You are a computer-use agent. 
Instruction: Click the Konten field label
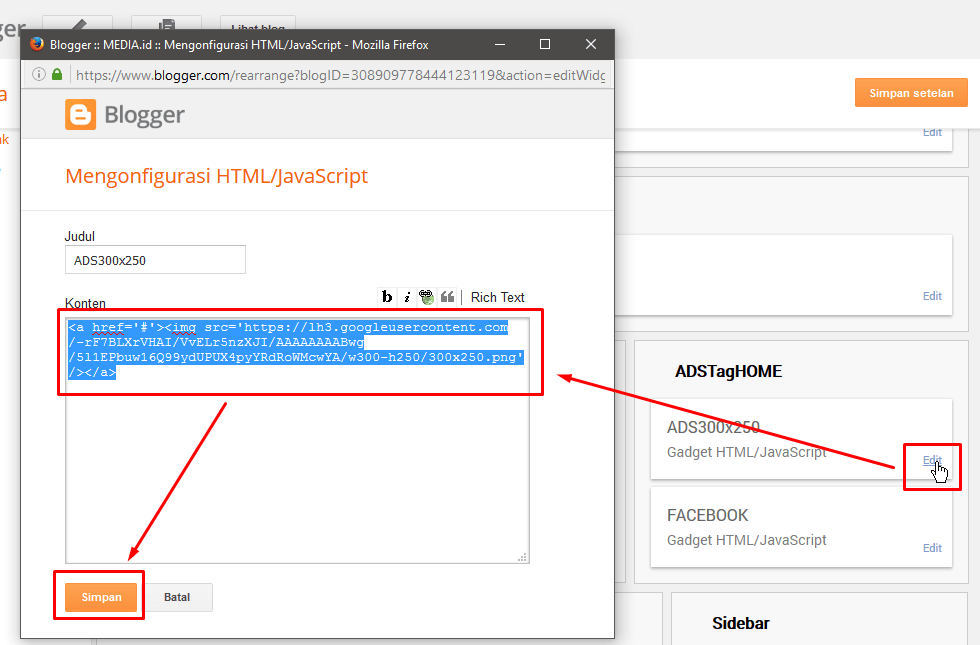click(x=85, y=303)
